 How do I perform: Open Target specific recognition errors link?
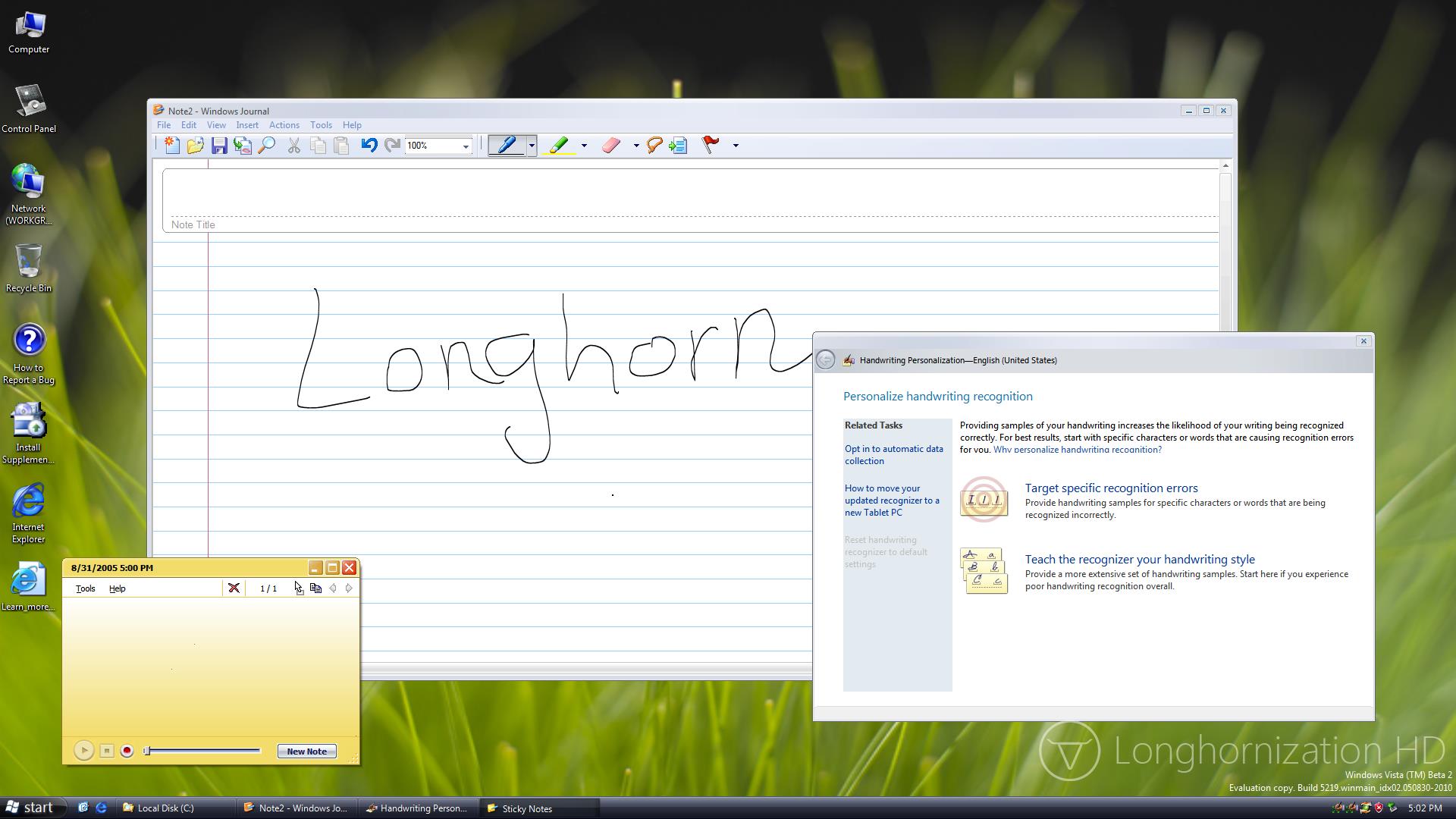(x=1111, y=488)
